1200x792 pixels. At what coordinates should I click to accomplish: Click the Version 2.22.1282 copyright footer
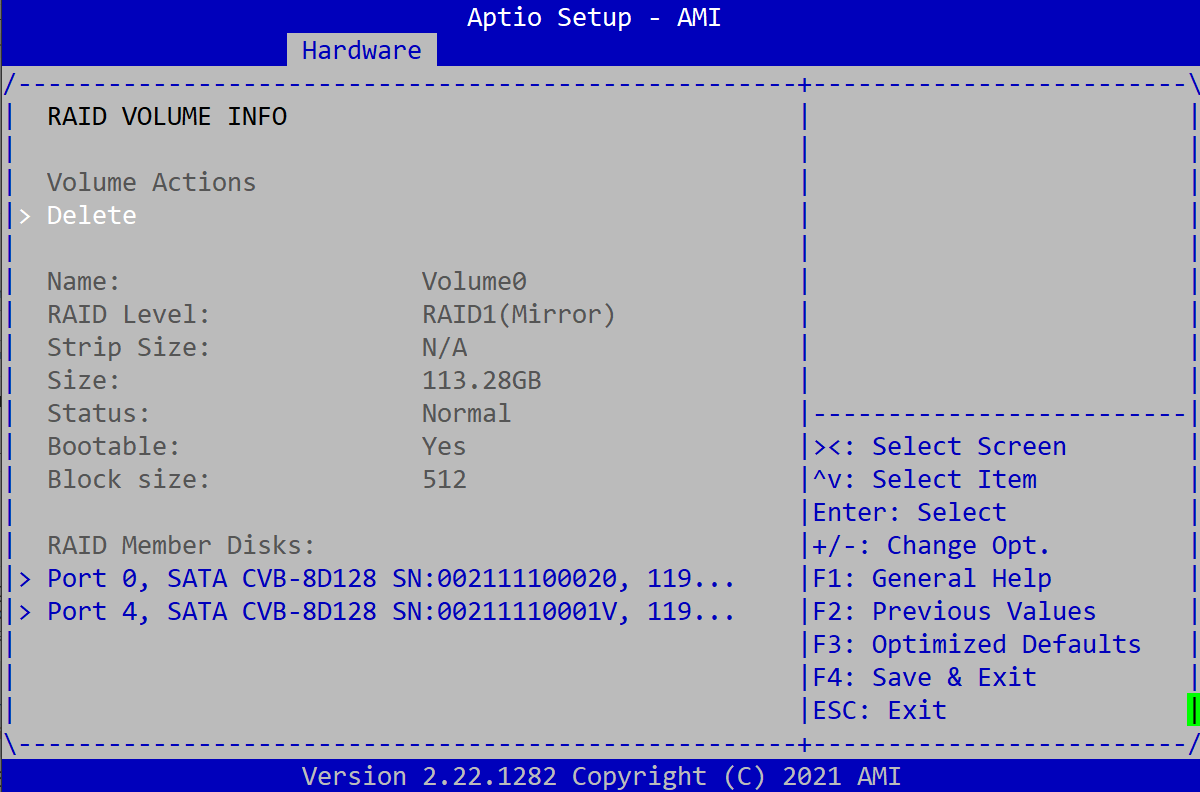click(602, 776)
